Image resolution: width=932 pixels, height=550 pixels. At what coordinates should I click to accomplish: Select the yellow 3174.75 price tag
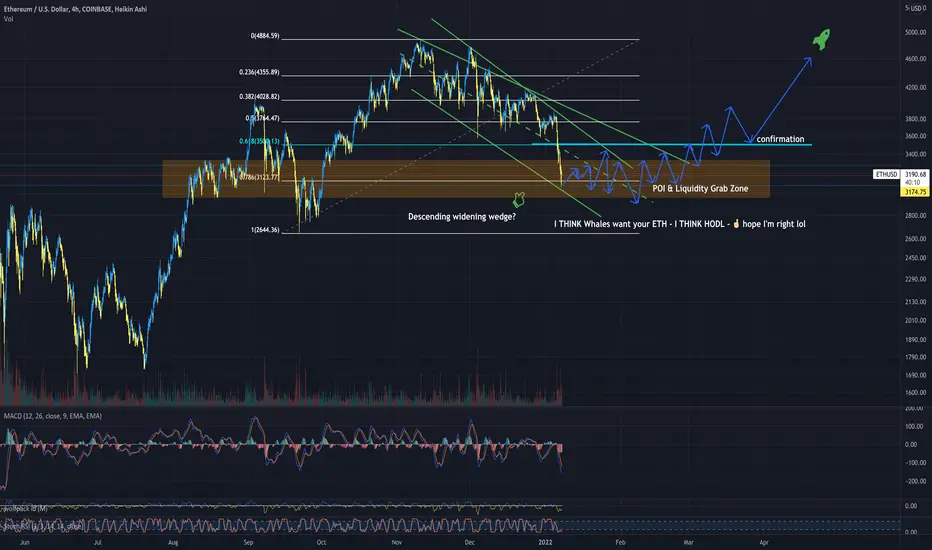[915, 192]
